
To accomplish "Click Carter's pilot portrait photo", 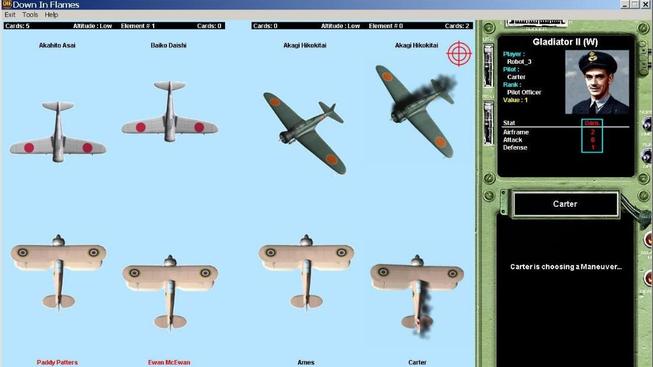I will (597, 82).
